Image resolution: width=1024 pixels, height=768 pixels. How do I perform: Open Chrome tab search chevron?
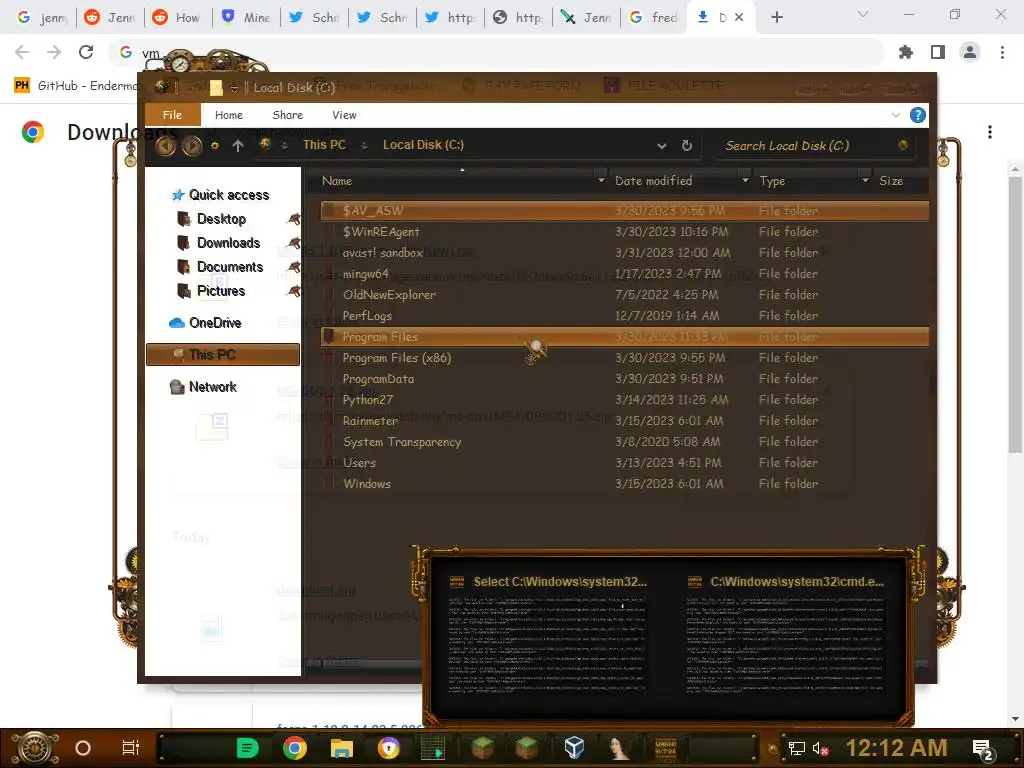click(863, 14)
